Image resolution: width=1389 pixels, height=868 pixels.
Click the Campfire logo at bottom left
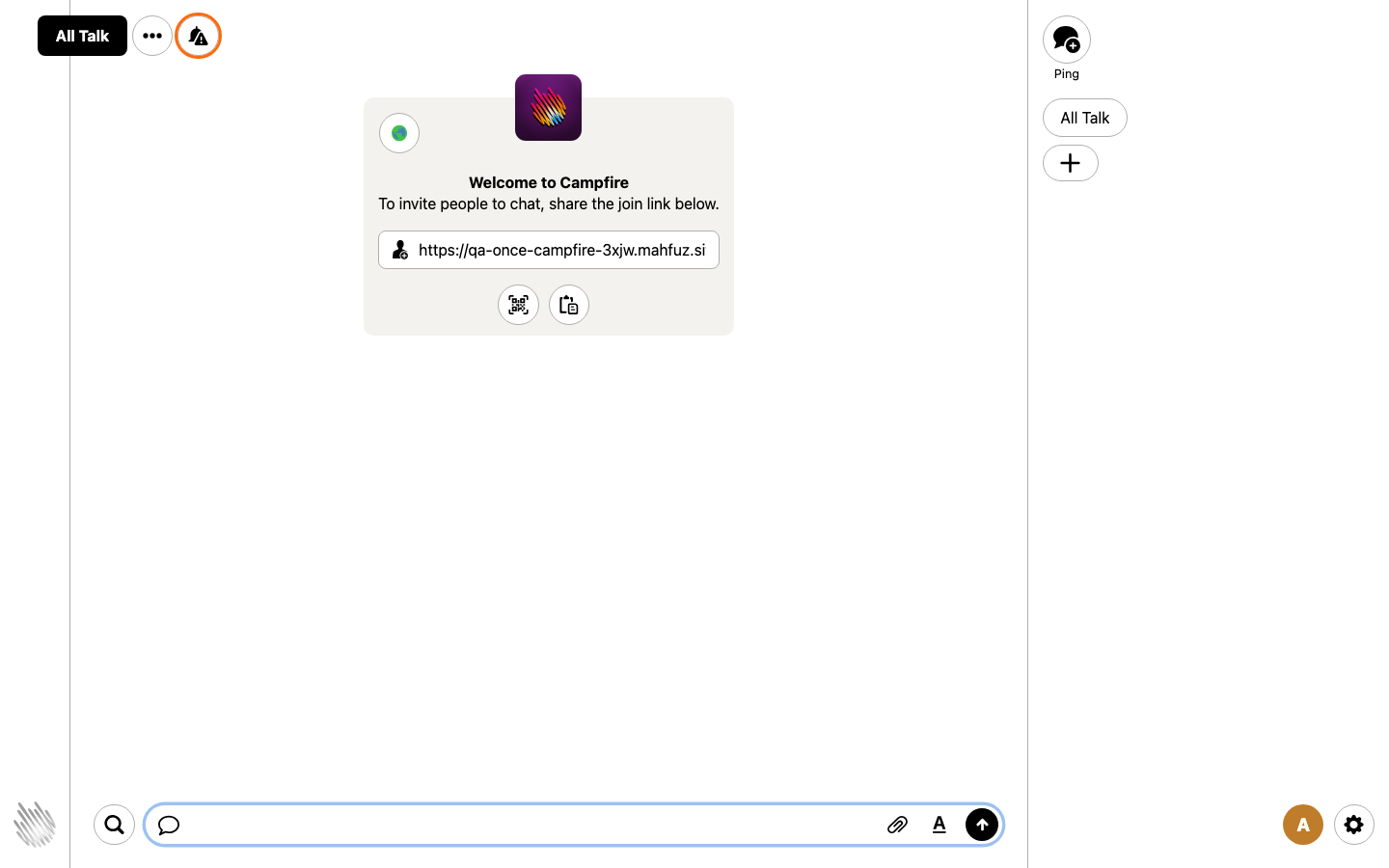pyautogui.click(x=35, y=825)
